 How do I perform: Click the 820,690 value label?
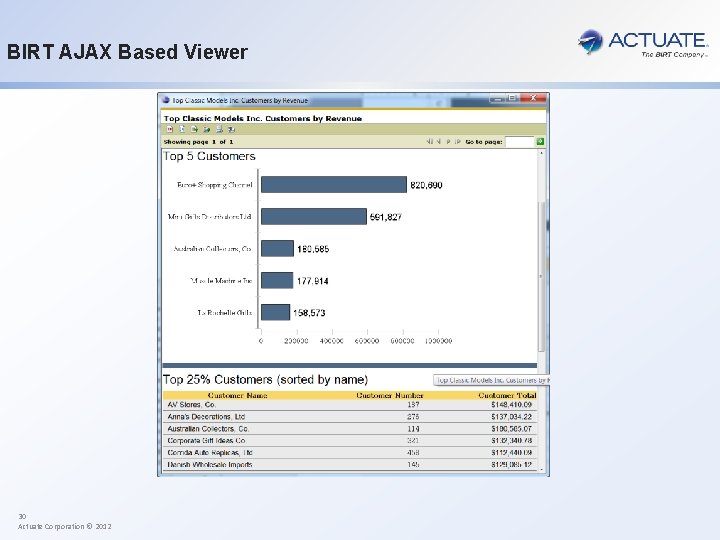point(426,185)
